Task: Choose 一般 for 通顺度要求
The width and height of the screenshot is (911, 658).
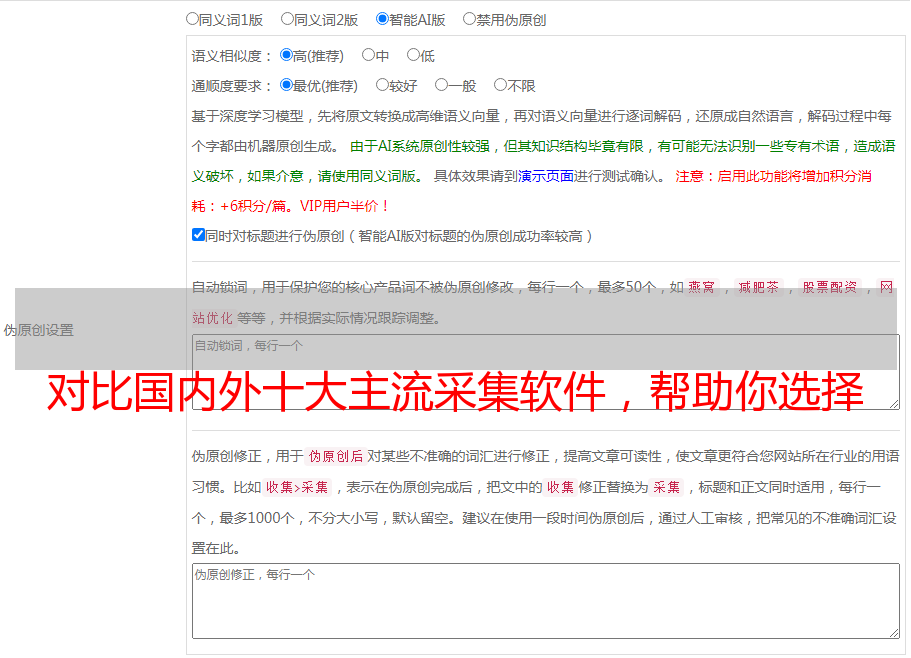Action: click(442, 86)
